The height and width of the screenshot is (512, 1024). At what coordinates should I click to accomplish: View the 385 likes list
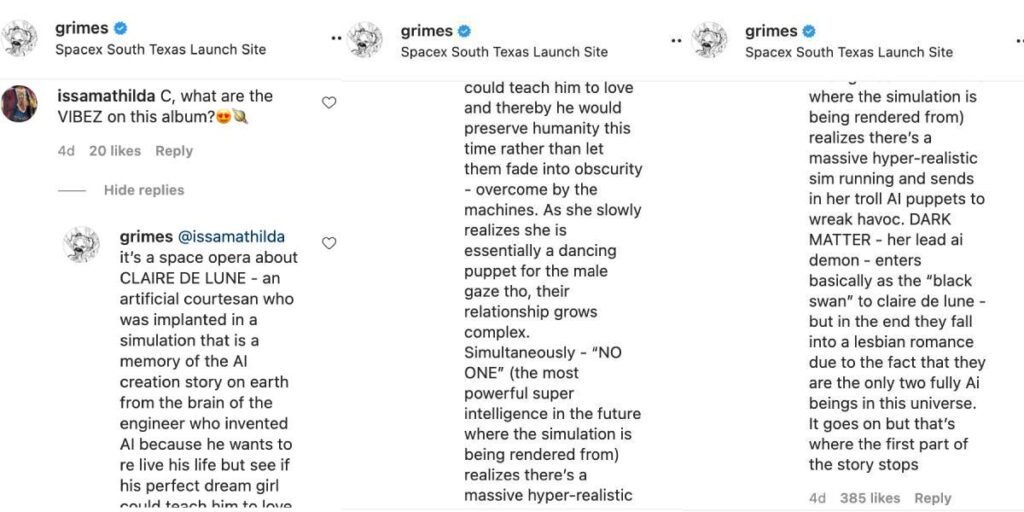(870, 498)
